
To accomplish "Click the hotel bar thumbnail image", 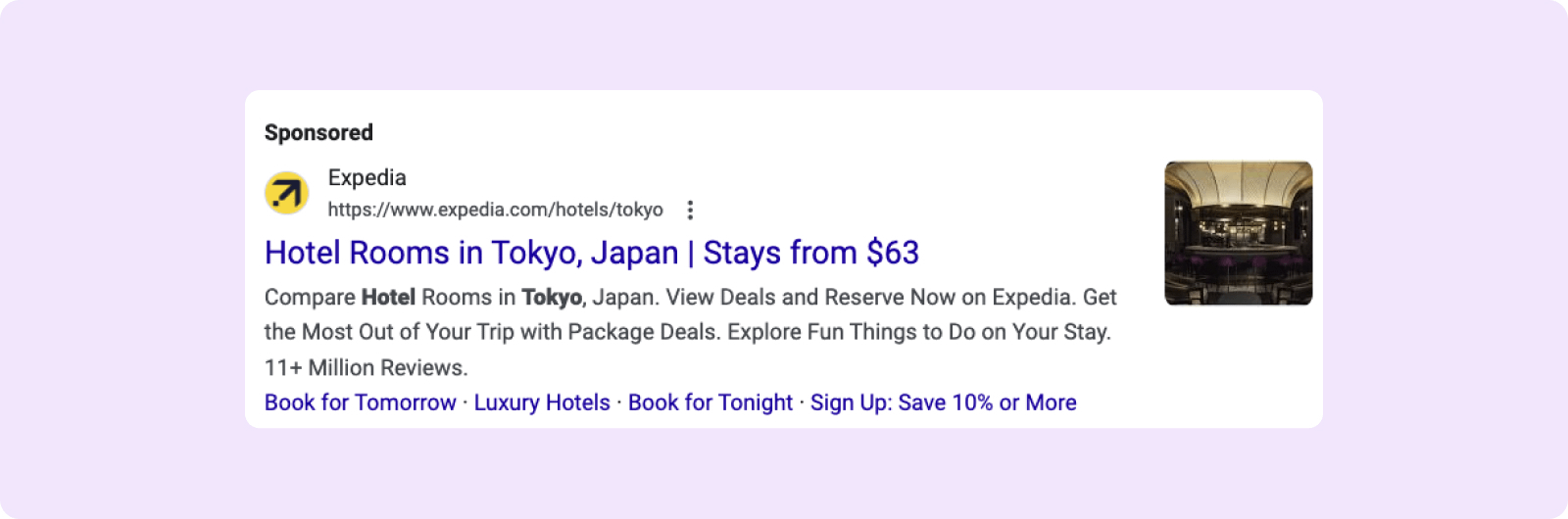I will (1238, 233).
